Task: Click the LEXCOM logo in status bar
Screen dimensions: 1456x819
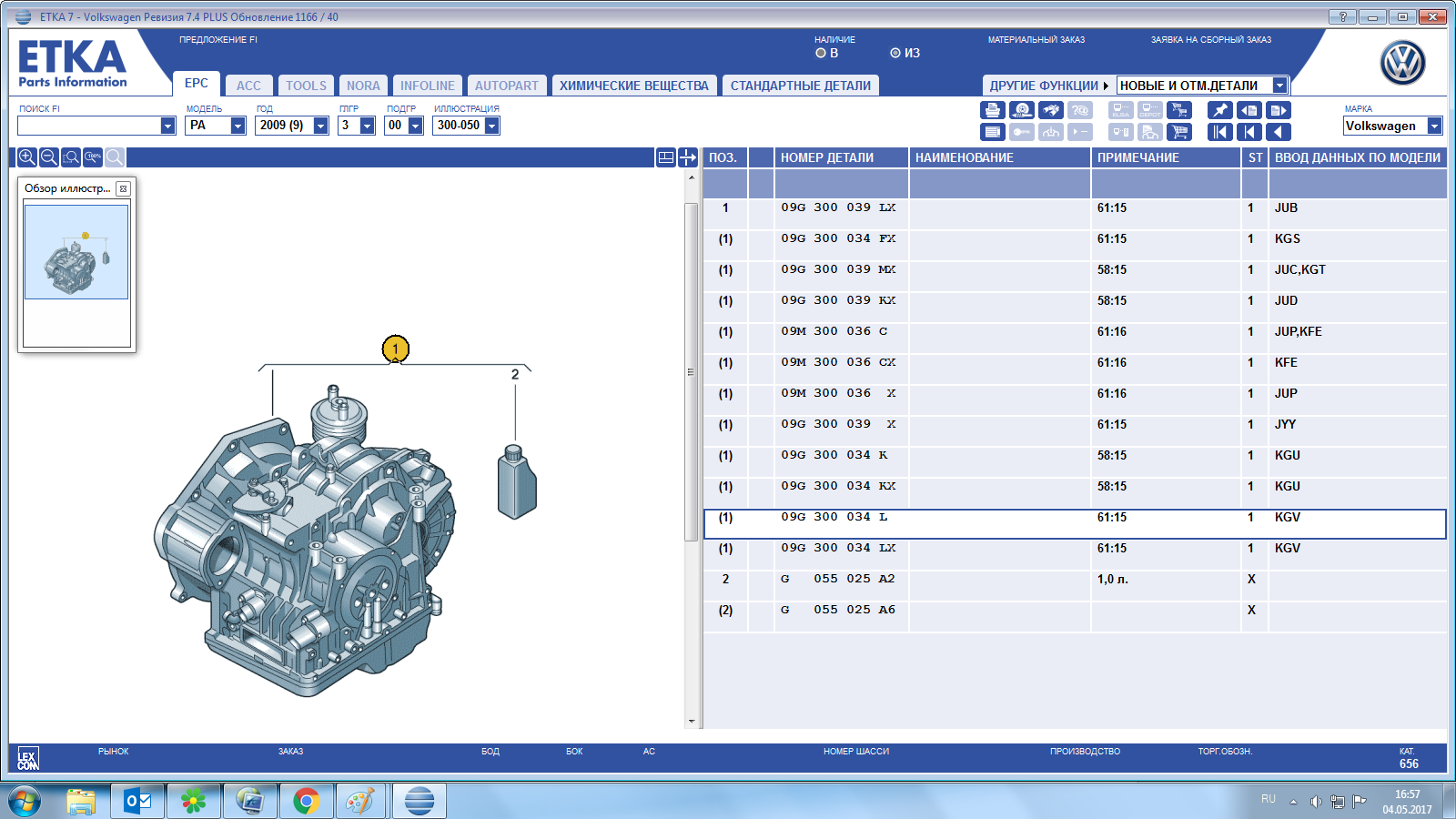Action: click(x=28, y=760)
